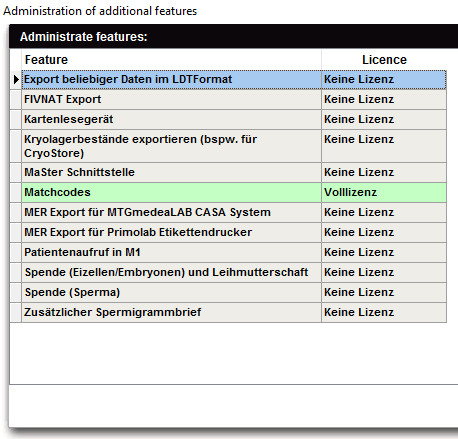
Task: Select 'Export beliebiger Daten im LDTFormat' feature
Action: 171,80
